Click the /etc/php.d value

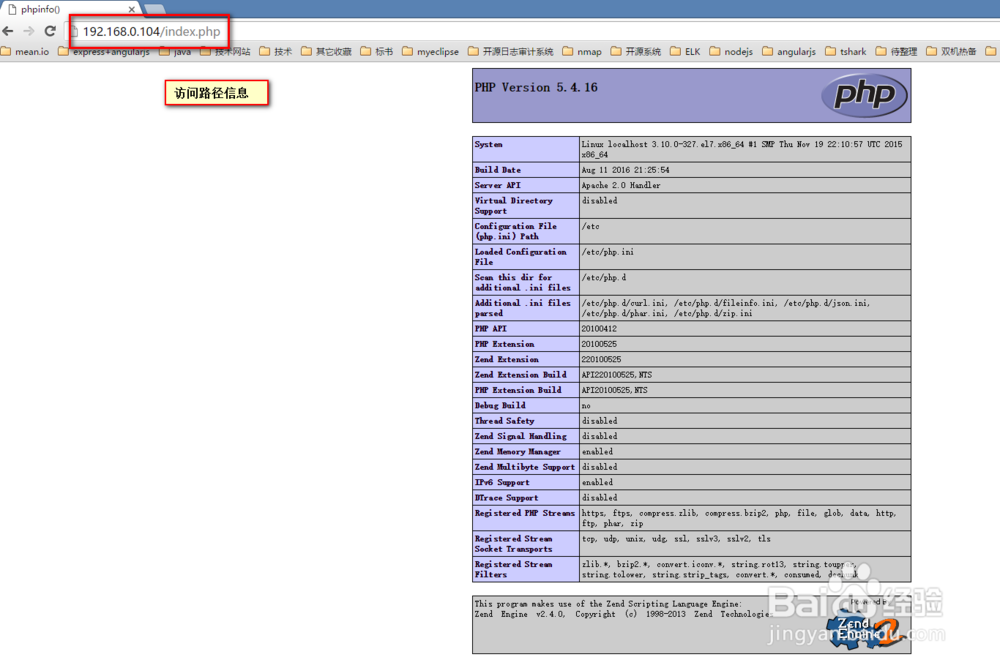click(x=603, y=277)
